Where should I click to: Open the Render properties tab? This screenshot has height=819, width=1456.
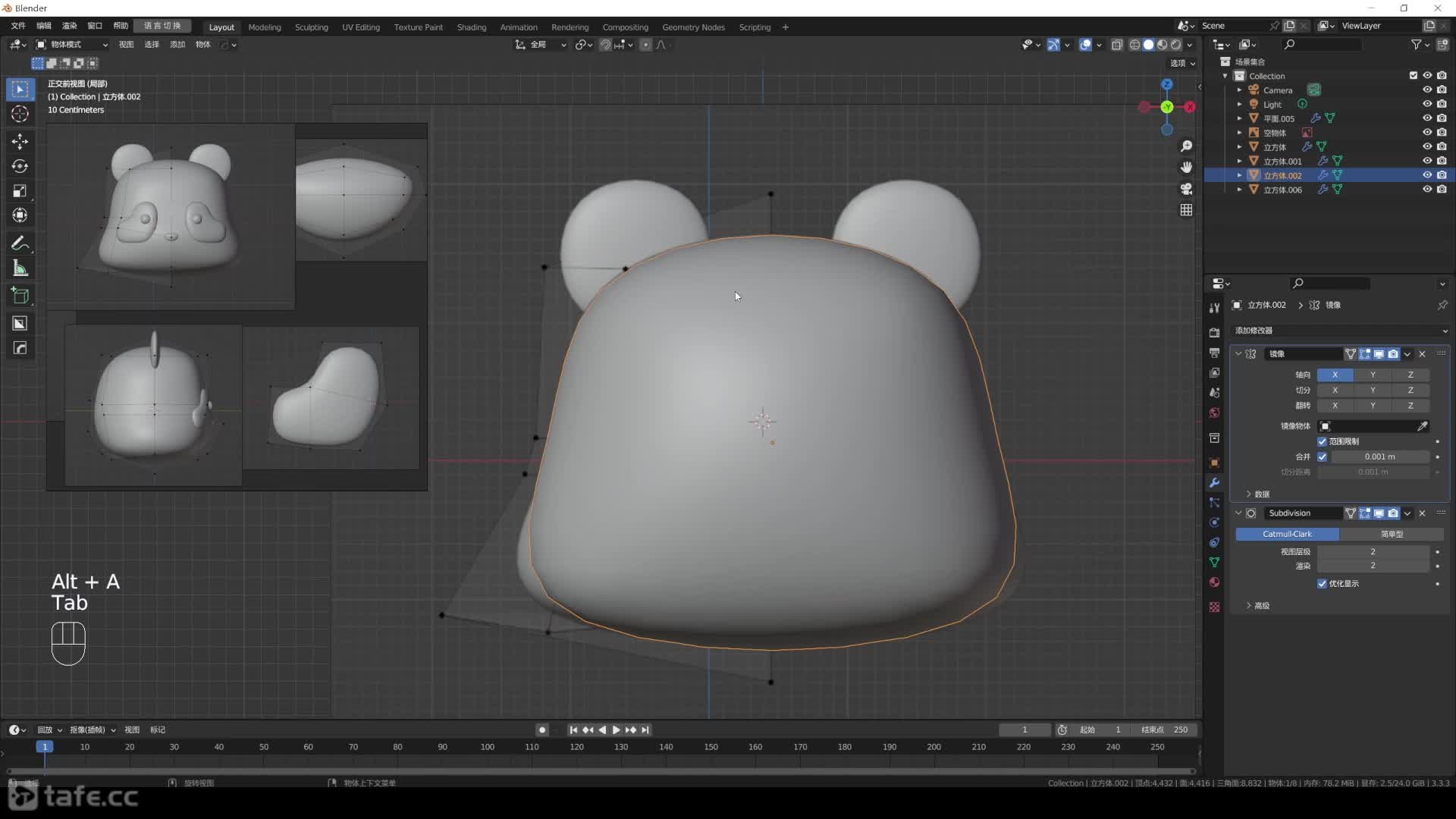(1214, 333)
